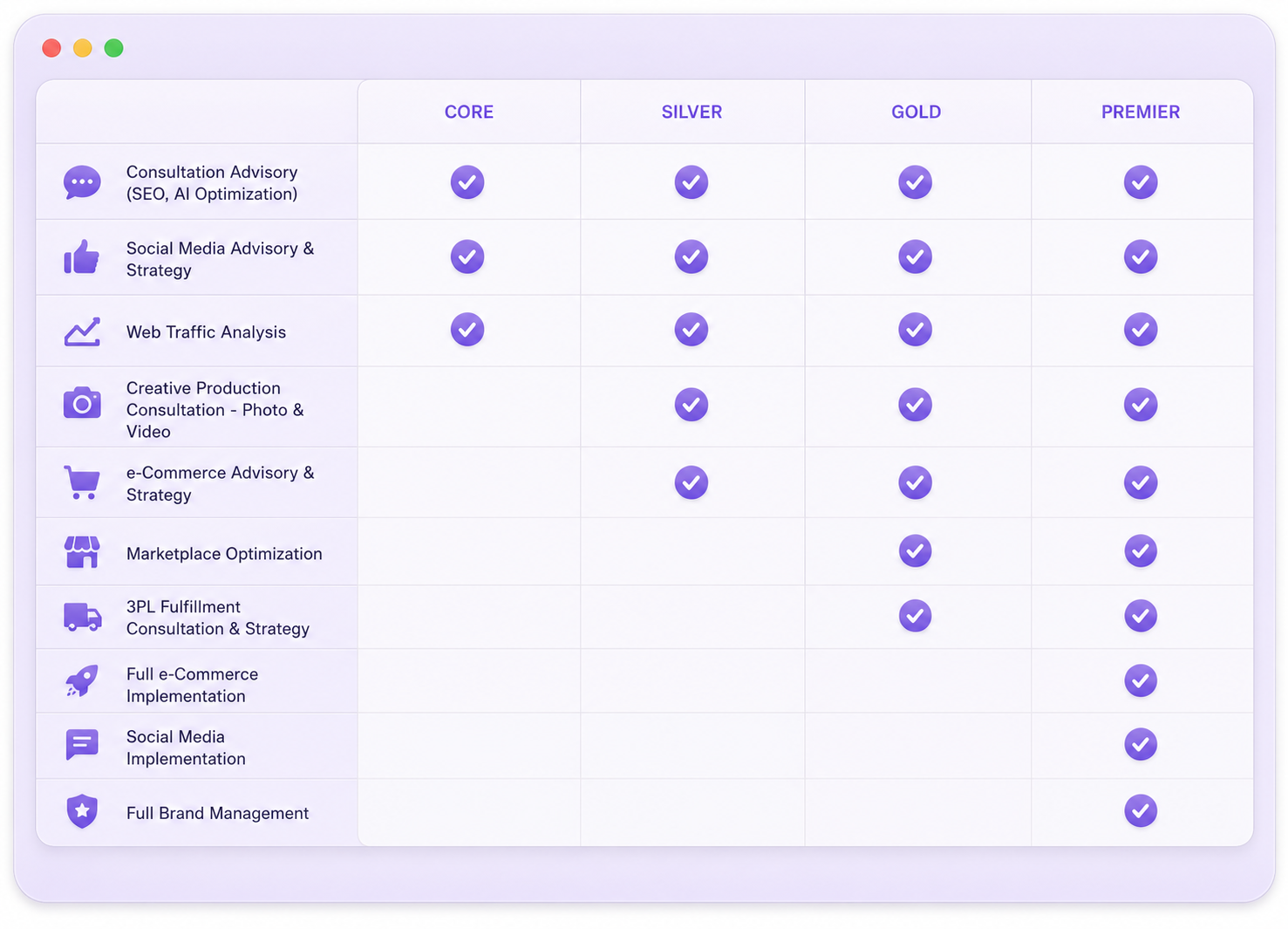This screenshot has width=1288, height=929.
Task: Click the Premier checkmark for Marketplace Optimization
Action: [1141, 551]
